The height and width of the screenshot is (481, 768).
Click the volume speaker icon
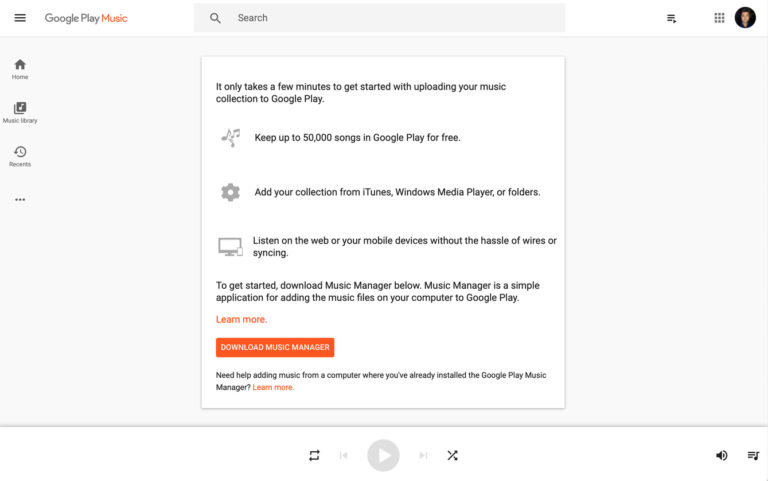point(721,456)
